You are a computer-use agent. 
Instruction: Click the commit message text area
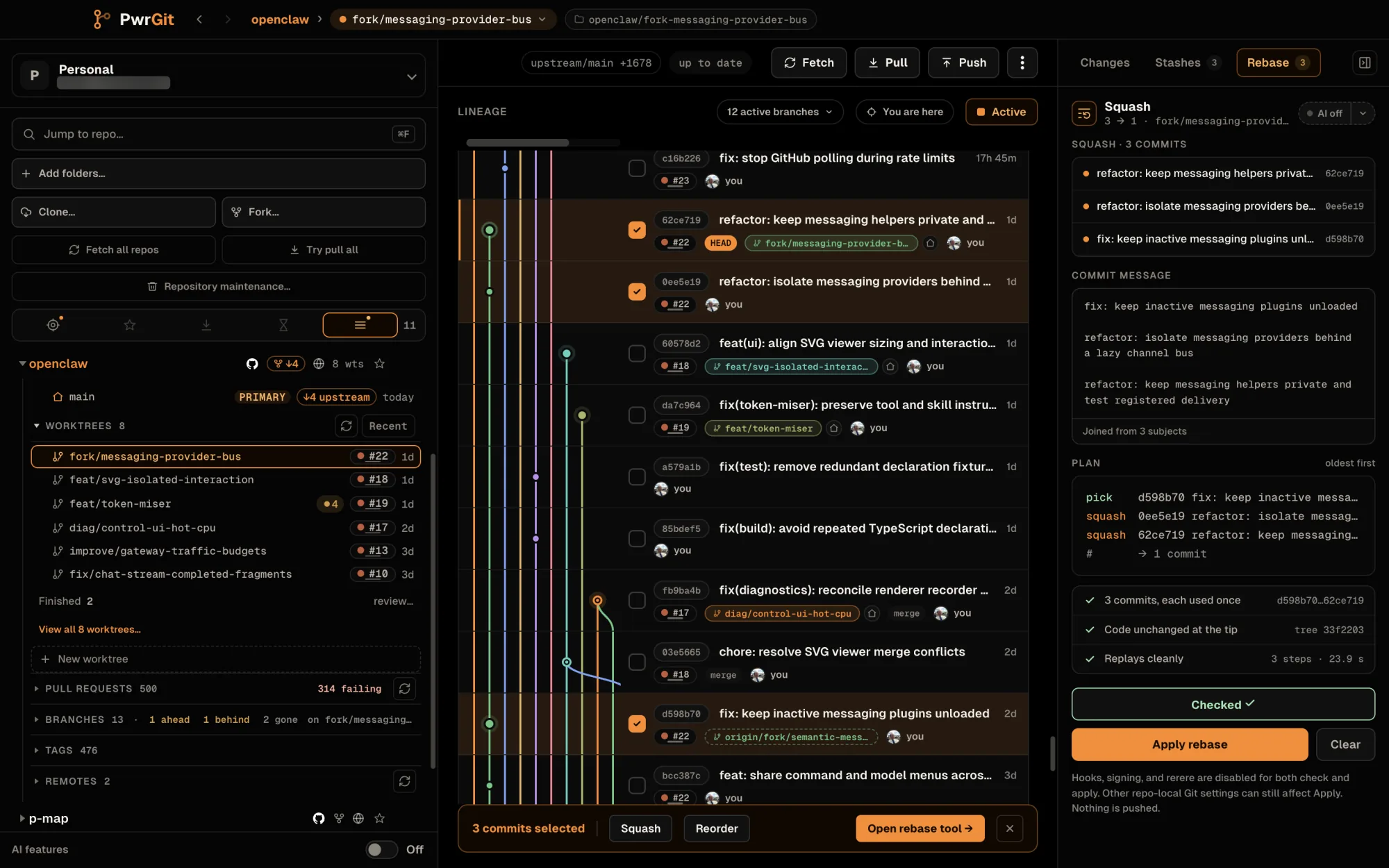[1223, 353]
